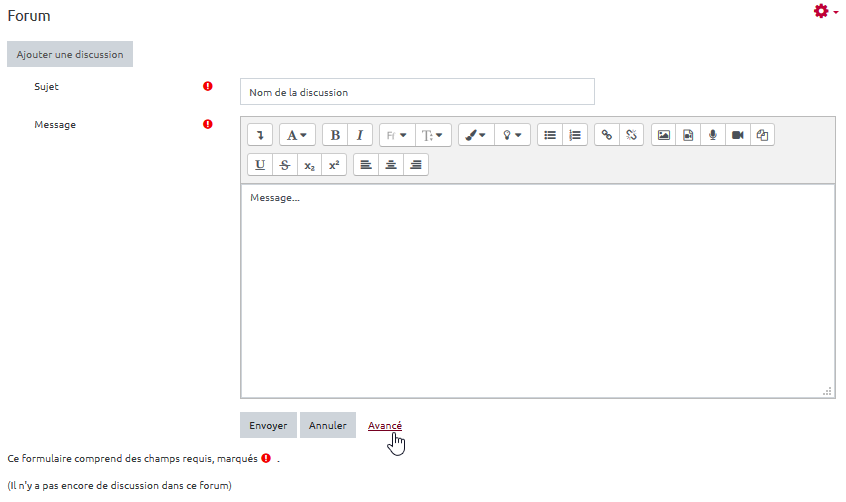
Task: Open the text color brush dropdown
Action: tap(475, 135)
